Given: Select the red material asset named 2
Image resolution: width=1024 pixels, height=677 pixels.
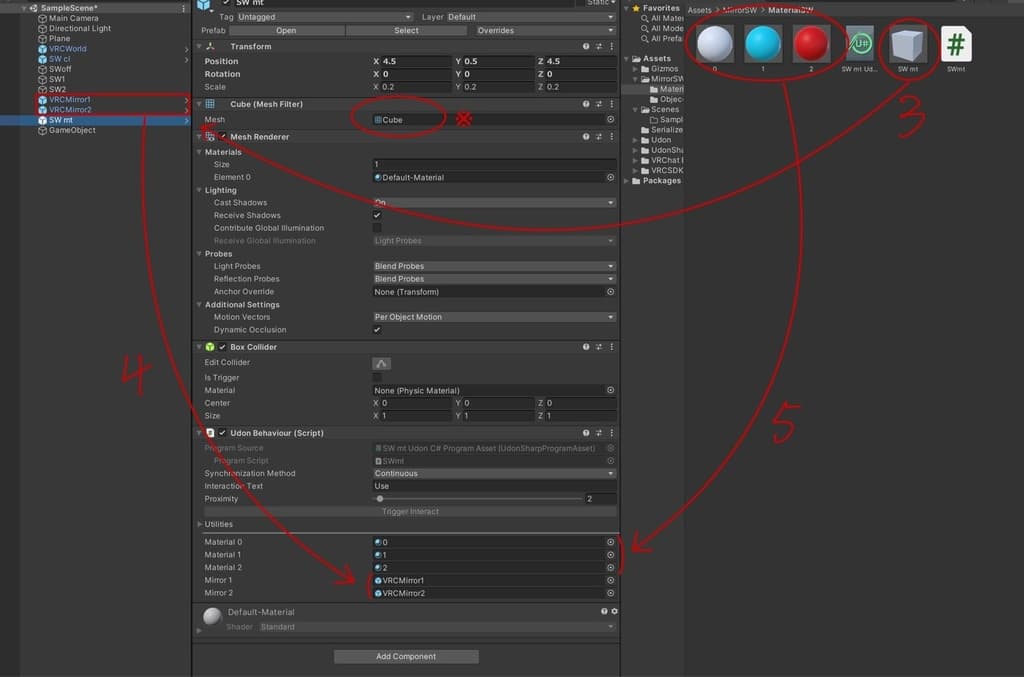Looking at the screenshot, I should point(811,44).
